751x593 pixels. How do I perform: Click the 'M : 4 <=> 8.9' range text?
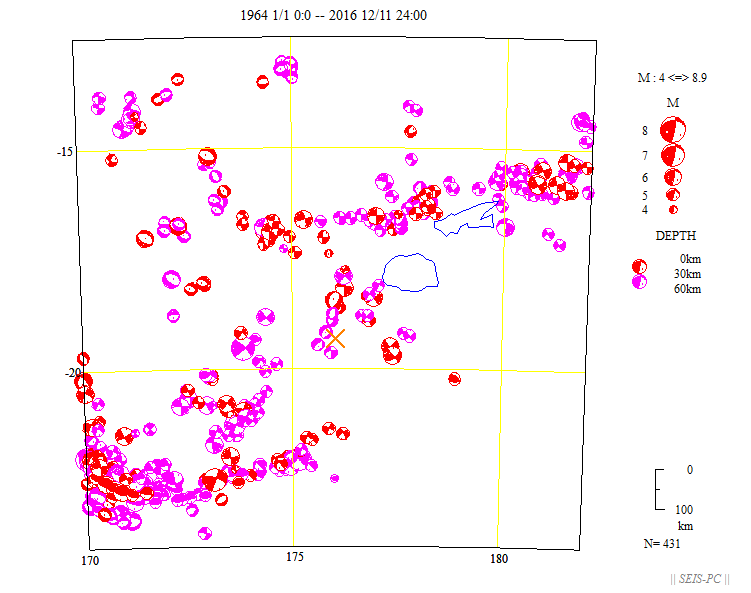[x=672, y=78]
